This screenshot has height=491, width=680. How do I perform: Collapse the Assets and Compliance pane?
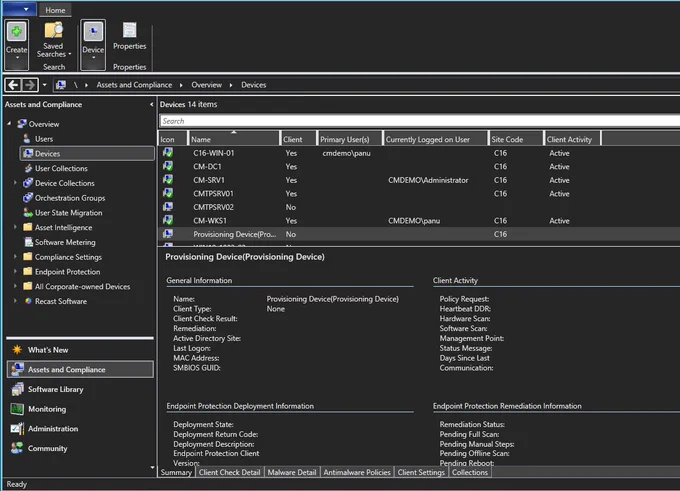point(151,105)
